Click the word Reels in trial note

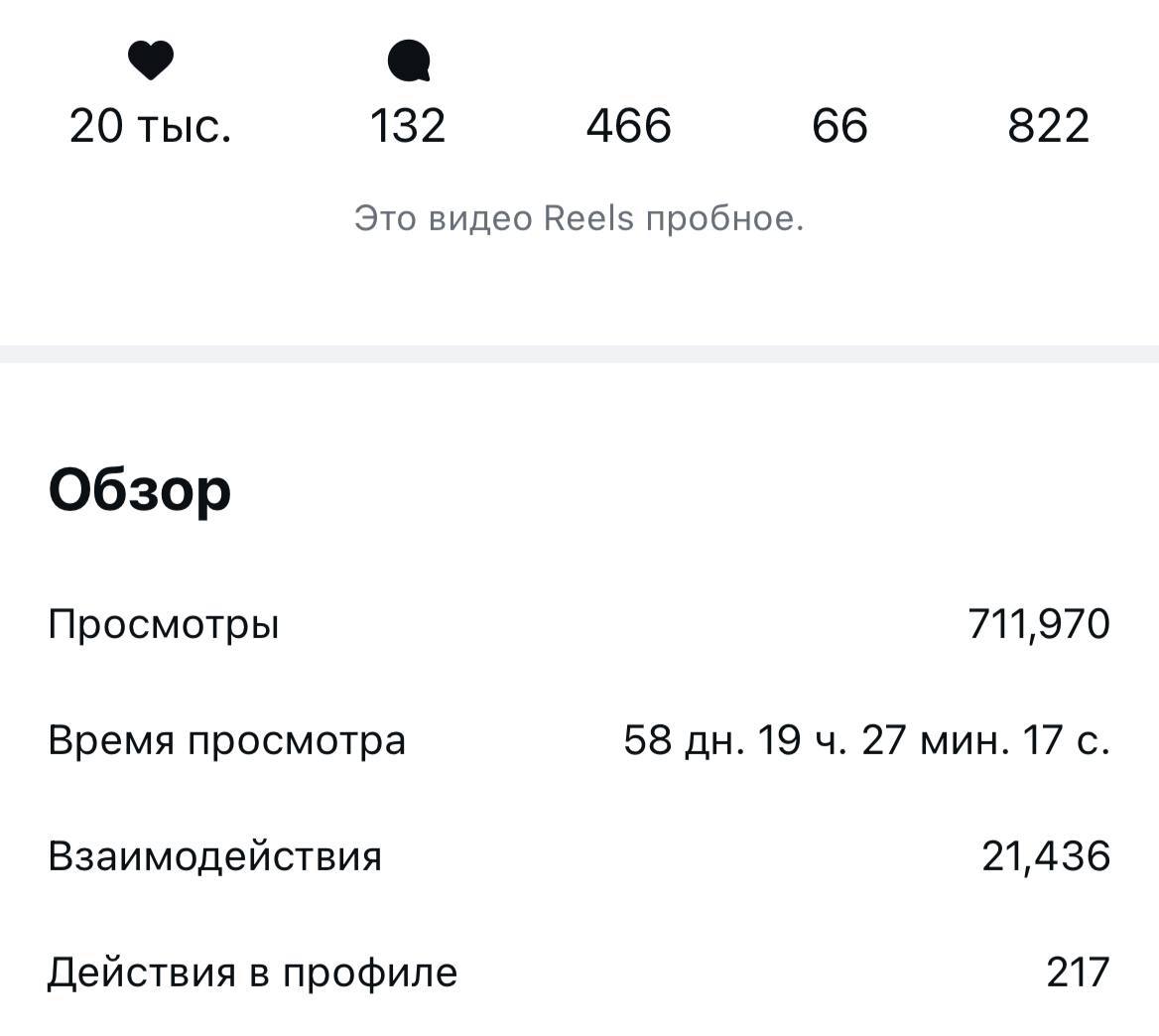(x=588, y=218)
